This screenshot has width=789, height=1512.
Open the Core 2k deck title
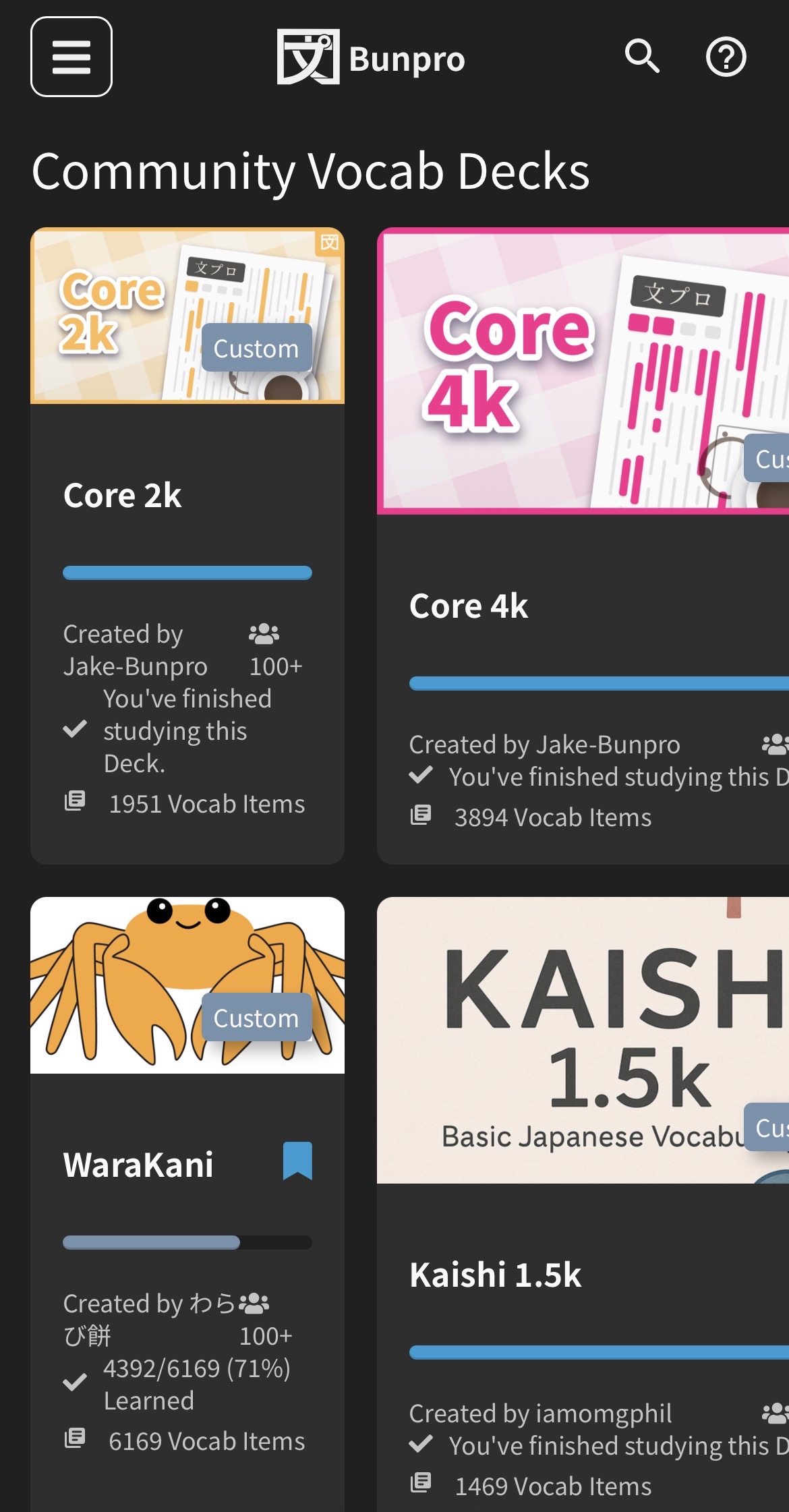click(x=123, y=496)
